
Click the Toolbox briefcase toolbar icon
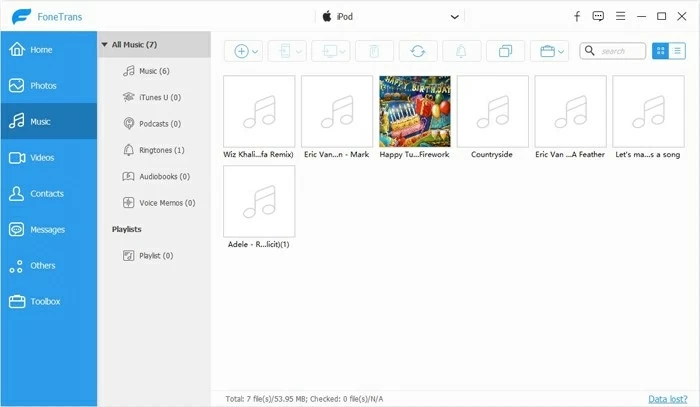[x=547, y=51]
